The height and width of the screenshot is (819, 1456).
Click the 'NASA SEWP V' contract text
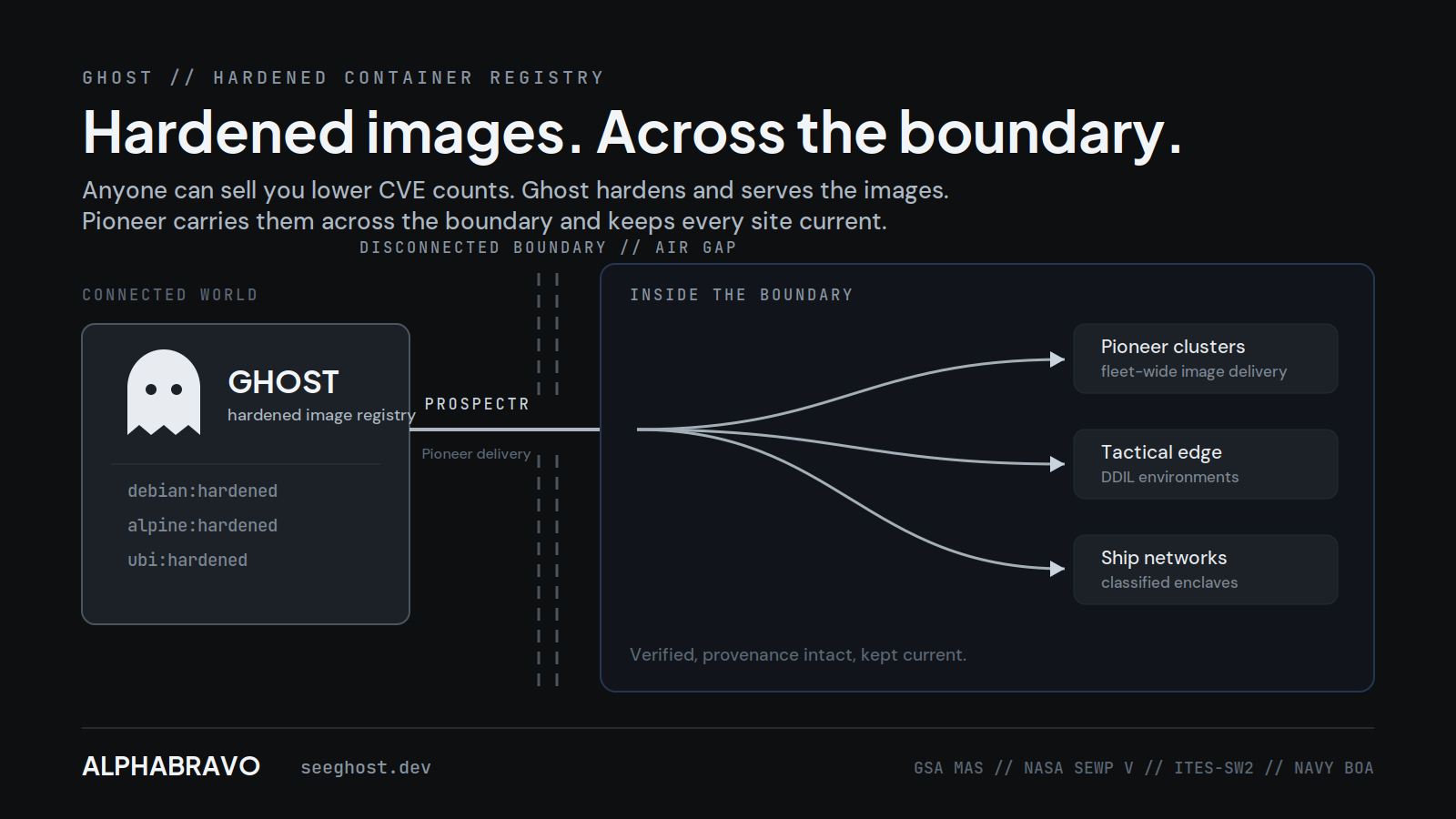[1078, 768]
